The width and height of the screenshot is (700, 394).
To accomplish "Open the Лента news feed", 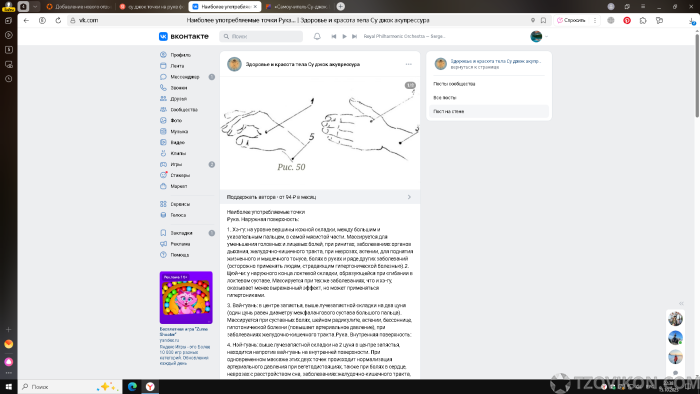I will click(177, 66).
